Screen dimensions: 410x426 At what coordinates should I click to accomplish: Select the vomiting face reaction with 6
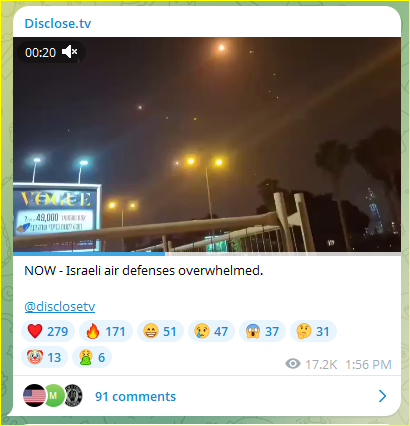coord(92,357)
